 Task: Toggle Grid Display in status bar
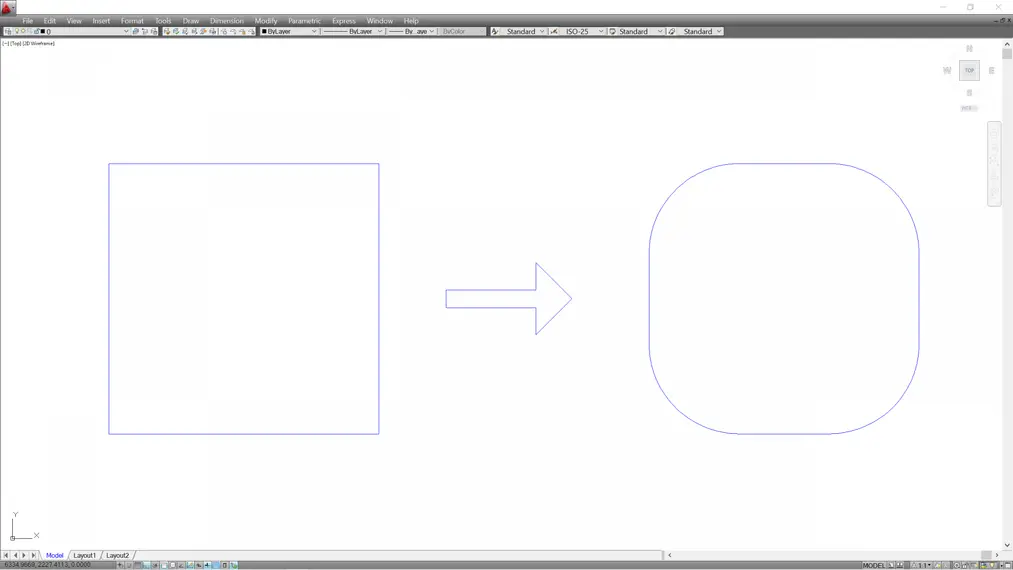[138, 565]
